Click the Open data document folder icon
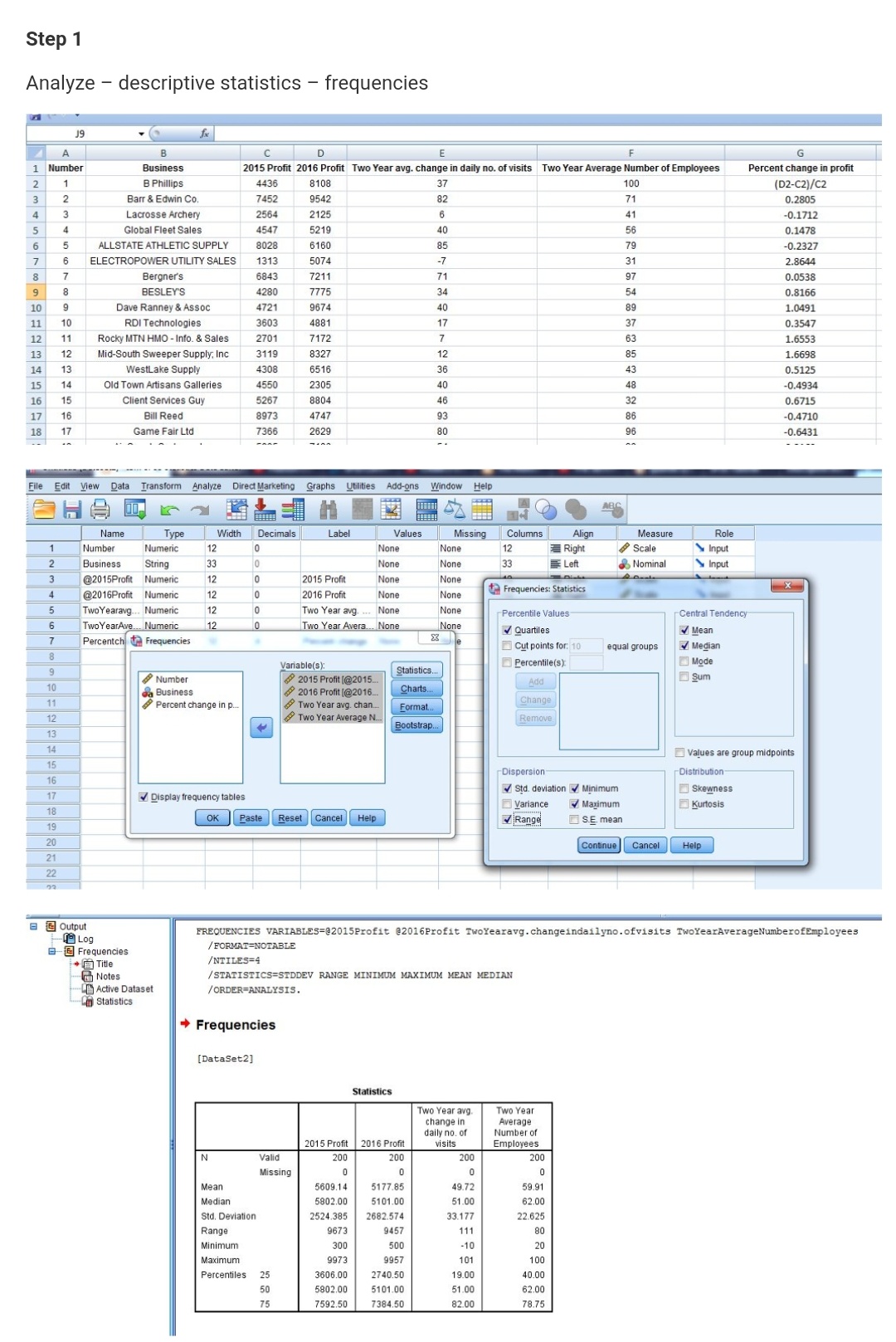896x1342 pixels. pos(44,510)
